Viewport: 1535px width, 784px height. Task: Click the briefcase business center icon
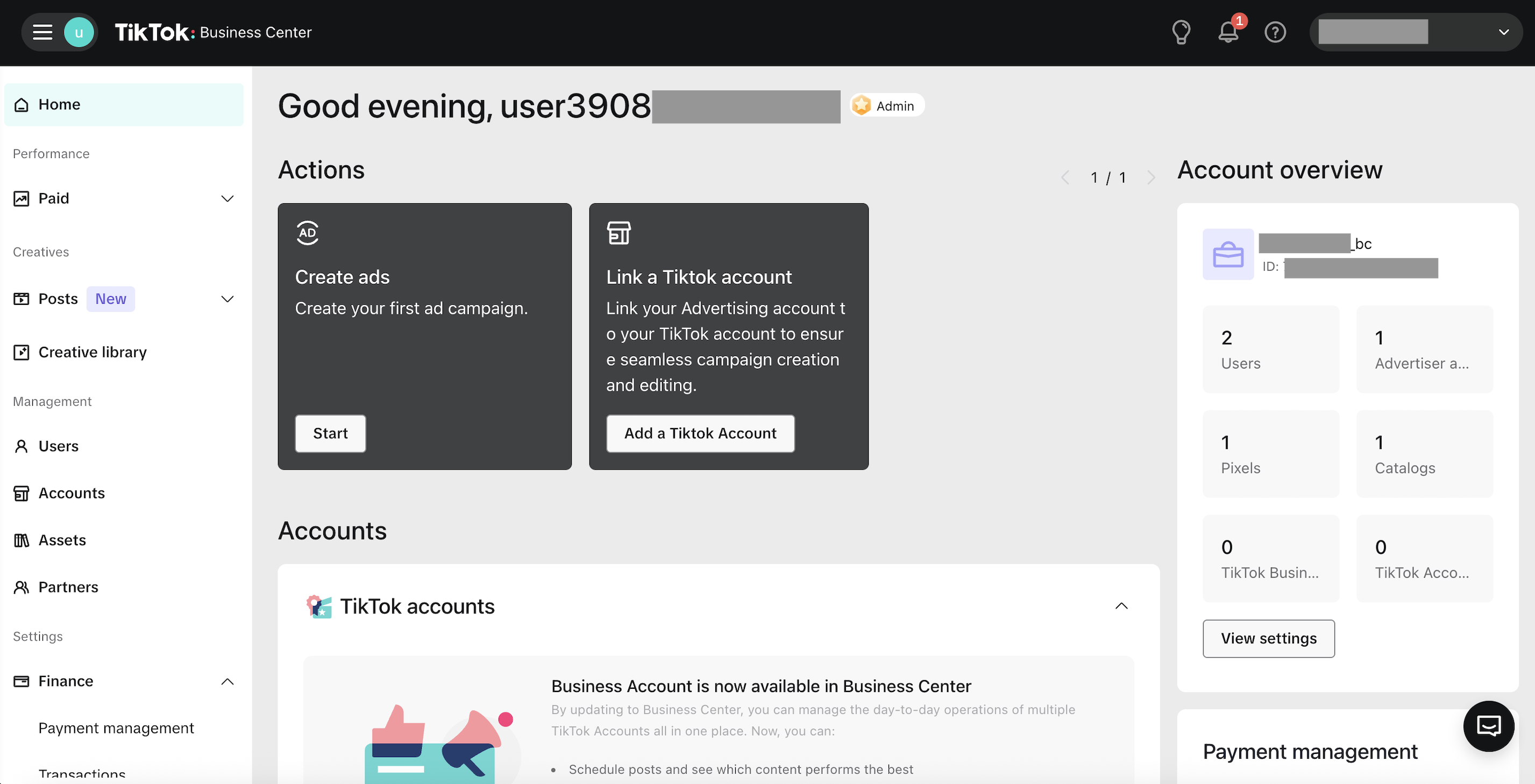(x=1227, y=254)
